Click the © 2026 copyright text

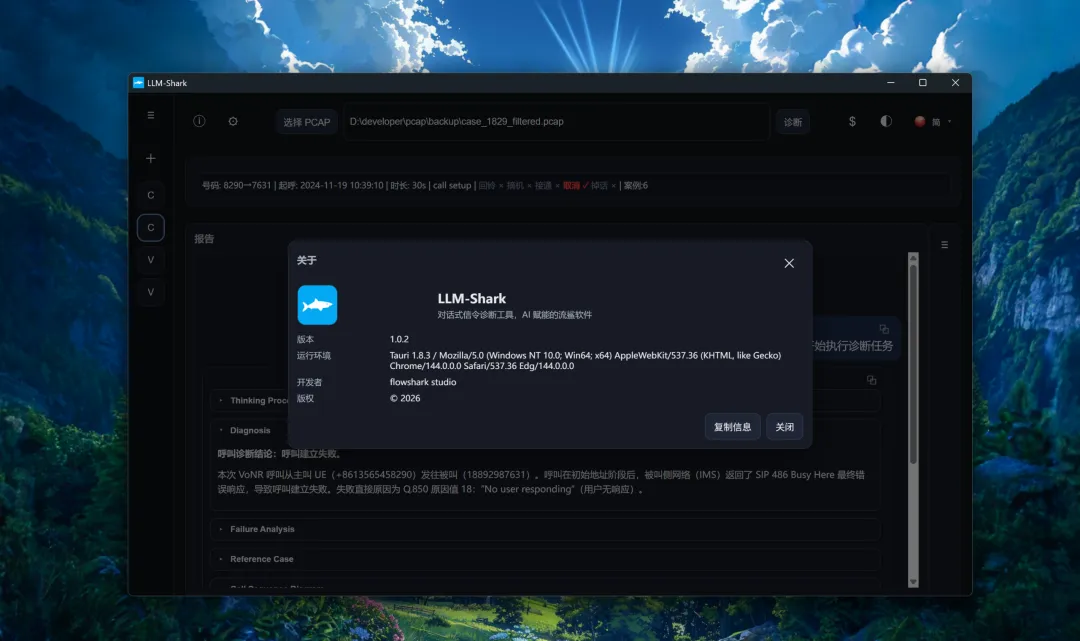point(405,398)
